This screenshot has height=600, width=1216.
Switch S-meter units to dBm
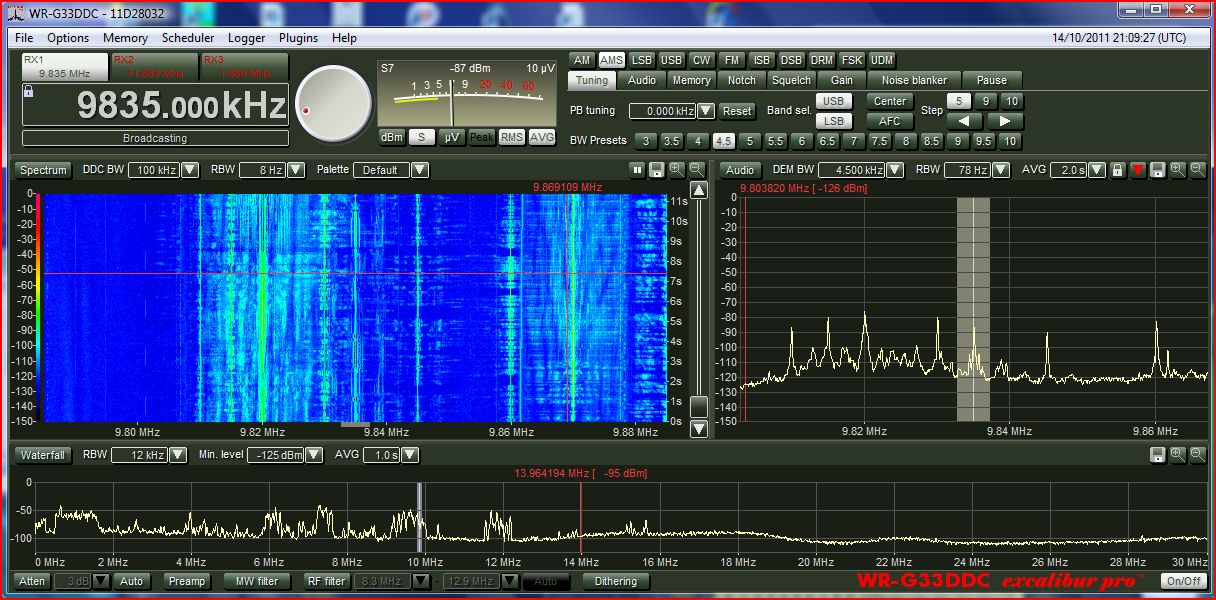(x=392, y=137)
